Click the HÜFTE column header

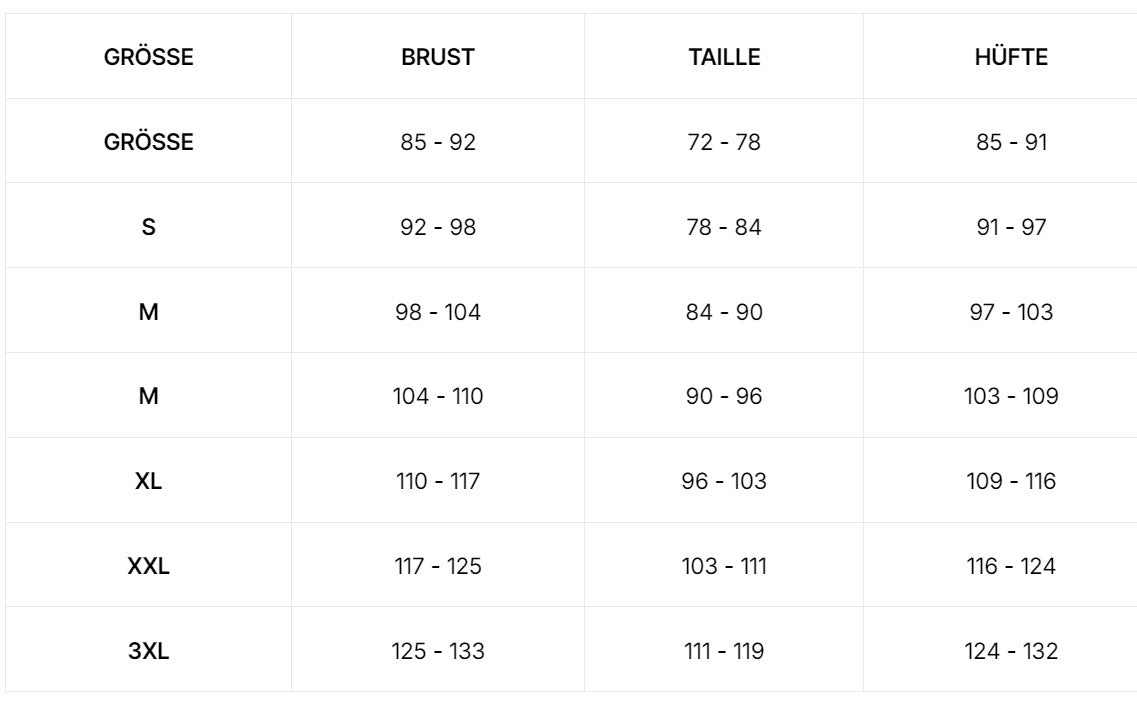tap(1010, 58)
